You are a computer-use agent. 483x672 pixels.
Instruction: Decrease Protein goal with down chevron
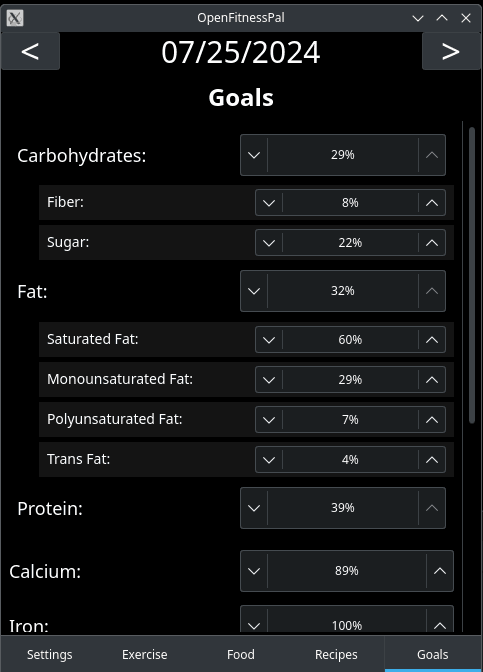[x=254, y=508]
